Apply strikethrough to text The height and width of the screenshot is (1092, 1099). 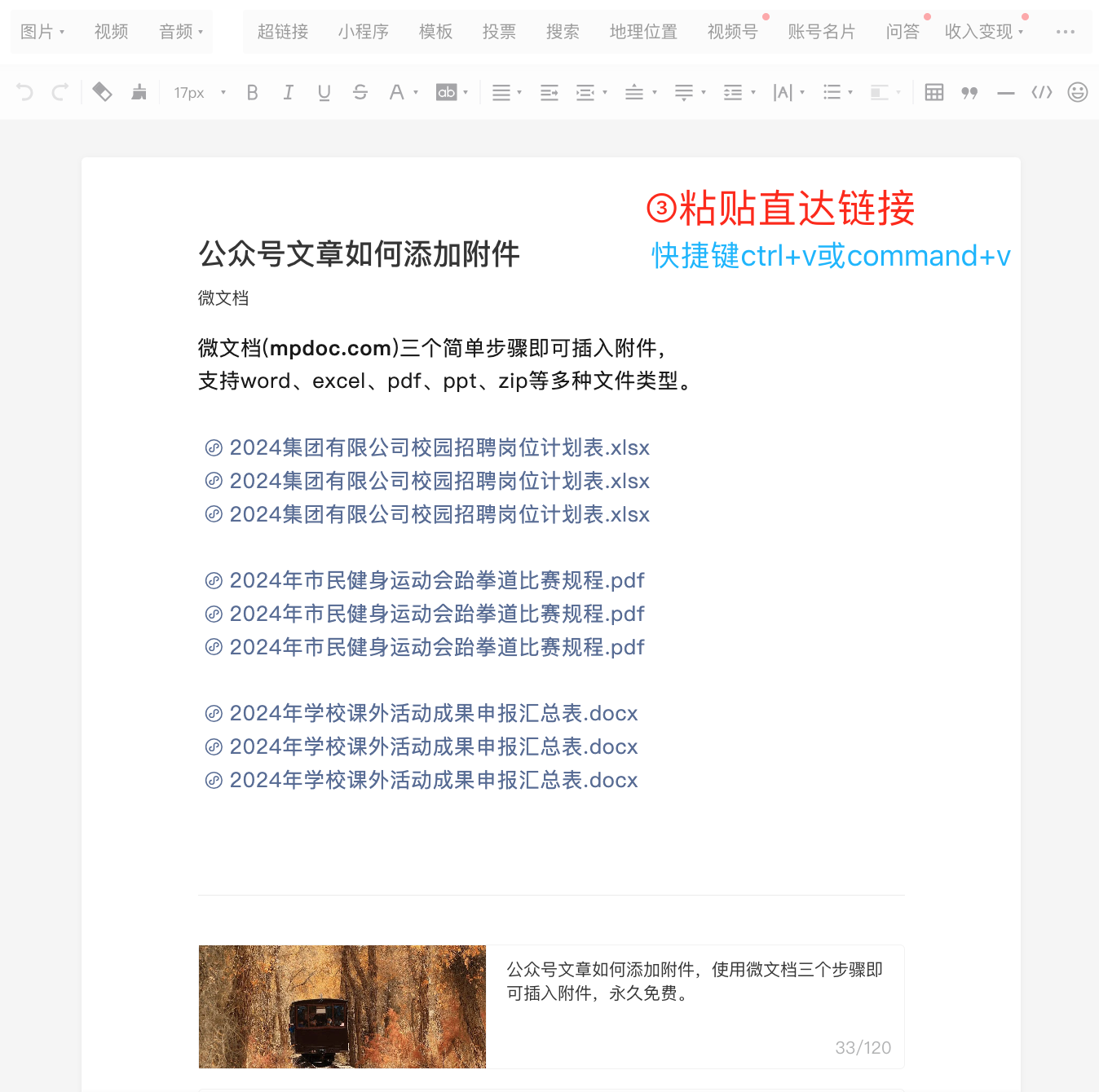coord(360,92)
